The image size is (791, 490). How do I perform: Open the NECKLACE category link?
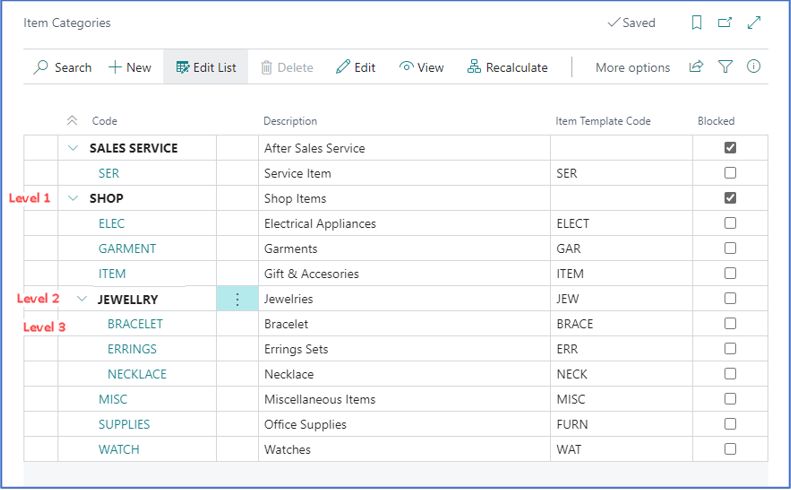137,374
